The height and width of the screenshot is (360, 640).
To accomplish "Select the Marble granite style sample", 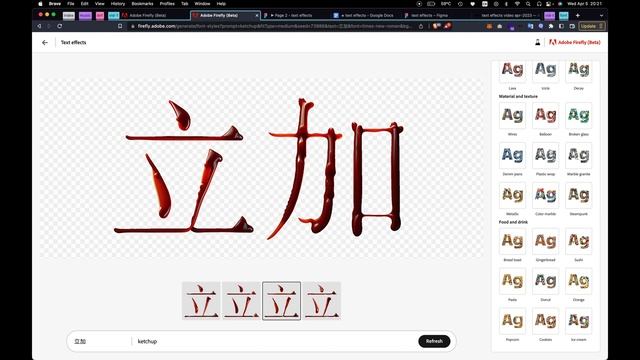I will tap(578, 156).
